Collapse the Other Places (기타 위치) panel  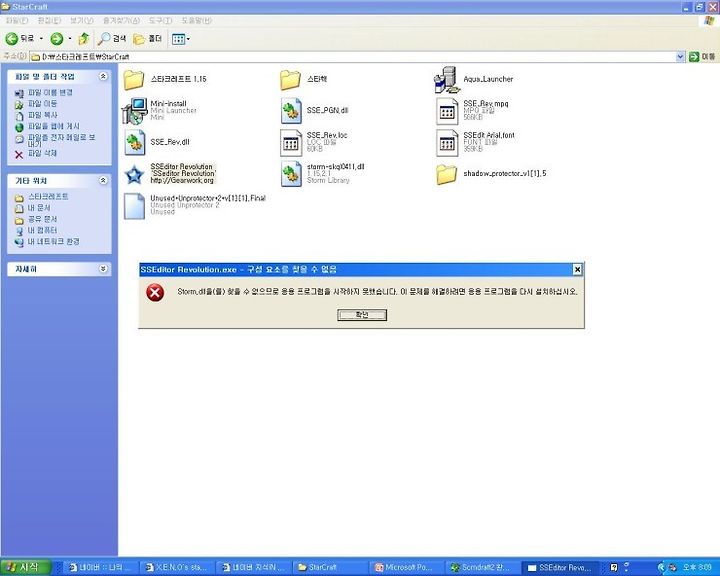tap(103, 181)
